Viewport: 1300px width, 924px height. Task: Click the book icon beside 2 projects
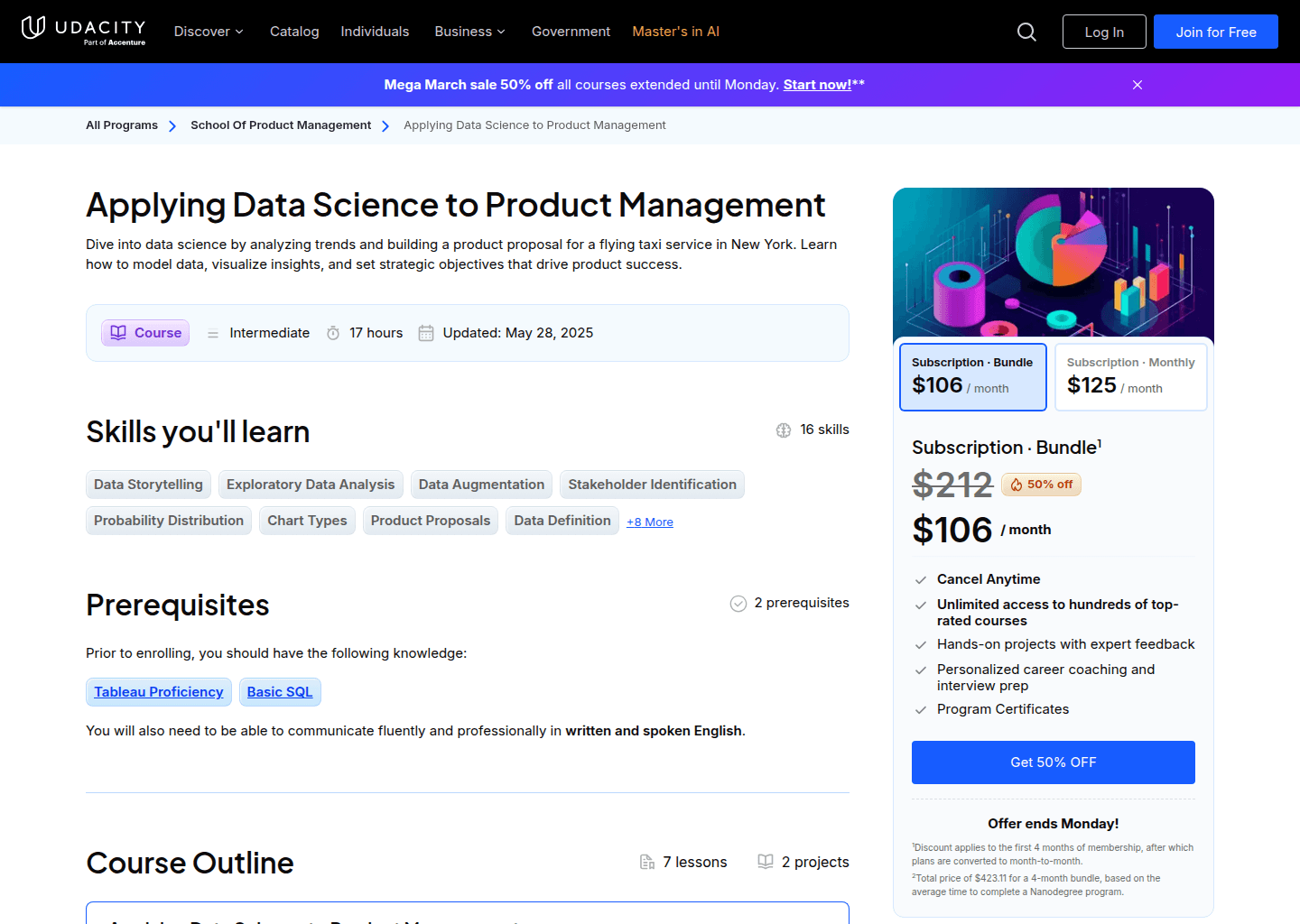click(x=766, y=862)
